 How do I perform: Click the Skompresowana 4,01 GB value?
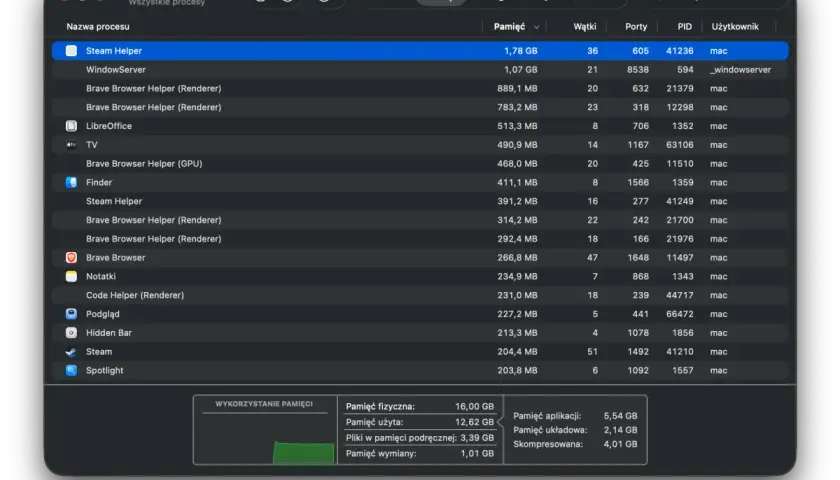point(620,444)
